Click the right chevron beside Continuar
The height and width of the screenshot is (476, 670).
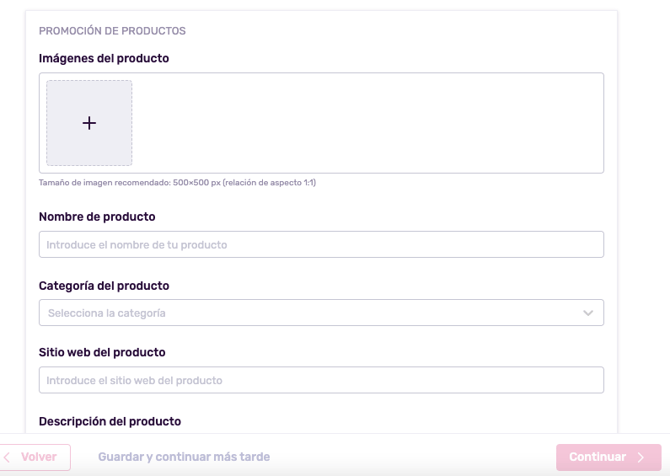(641, 458)
